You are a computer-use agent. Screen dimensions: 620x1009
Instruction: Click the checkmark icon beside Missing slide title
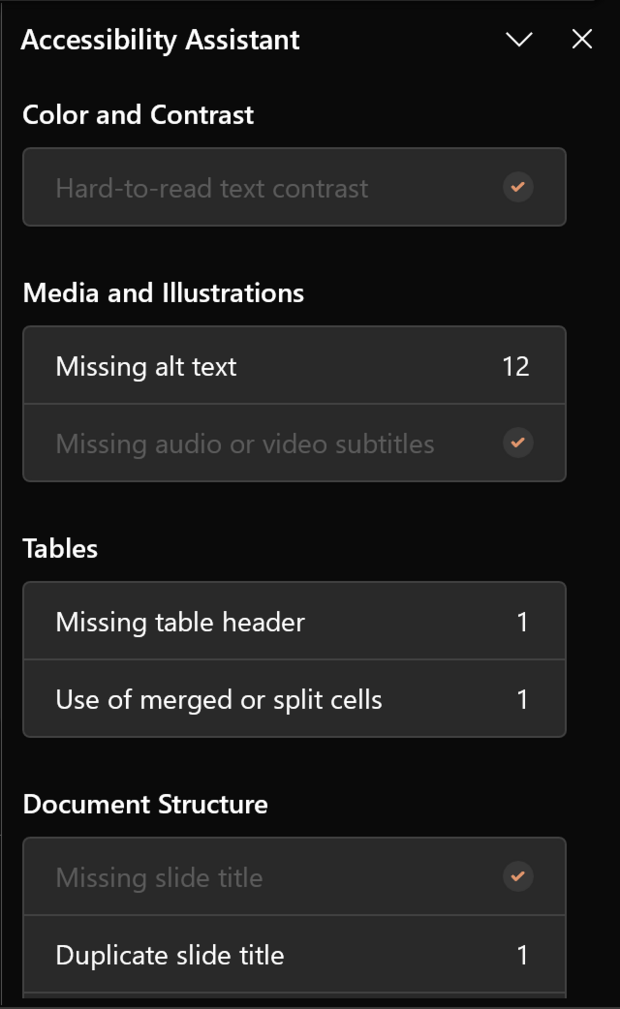click(517, 877)
